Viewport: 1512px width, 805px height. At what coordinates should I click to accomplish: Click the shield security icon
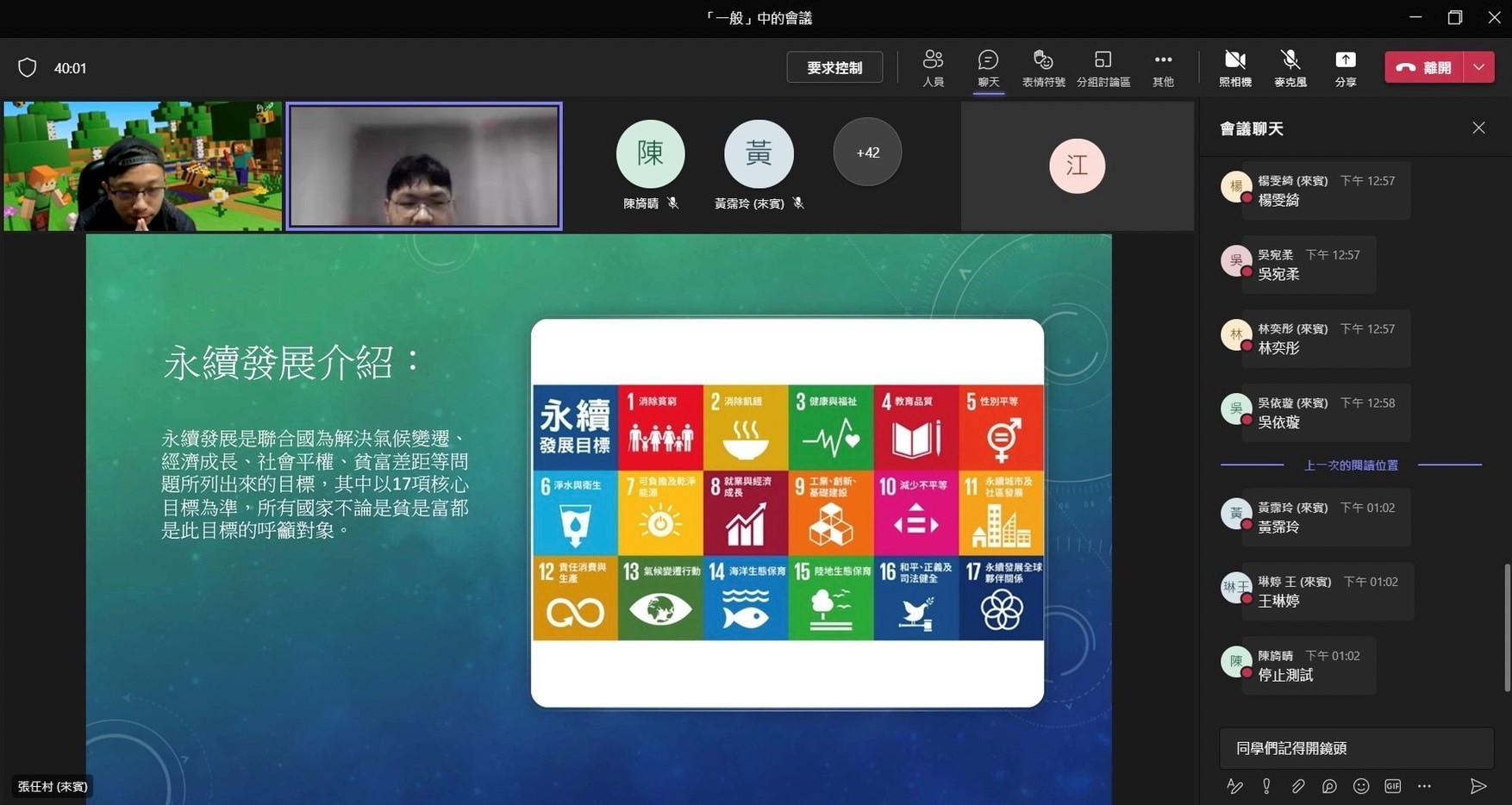[28, 67]
